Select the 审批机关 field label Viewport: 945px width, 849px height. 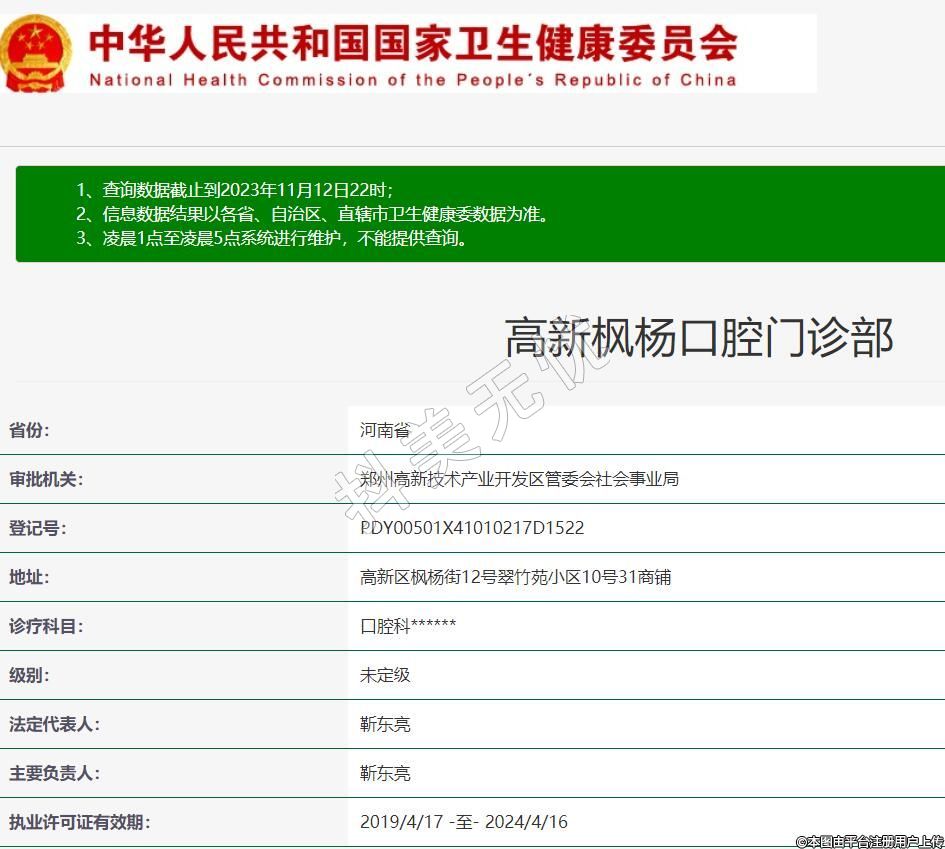pos(46,479)
